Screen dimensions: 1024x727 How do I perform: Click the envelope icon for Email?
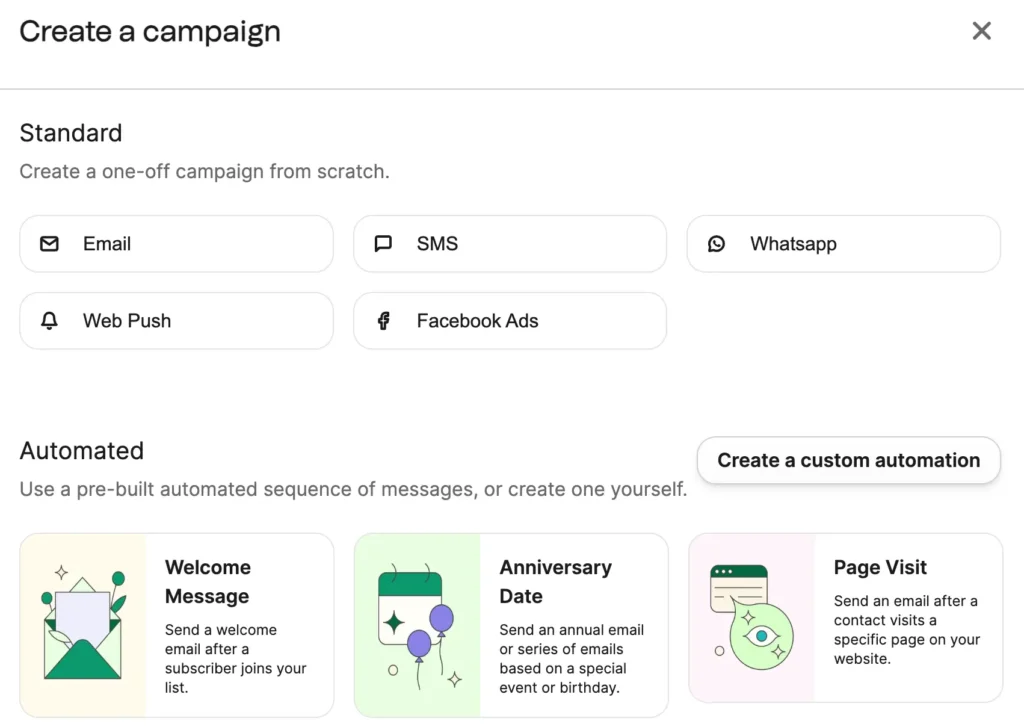point(50,244)
